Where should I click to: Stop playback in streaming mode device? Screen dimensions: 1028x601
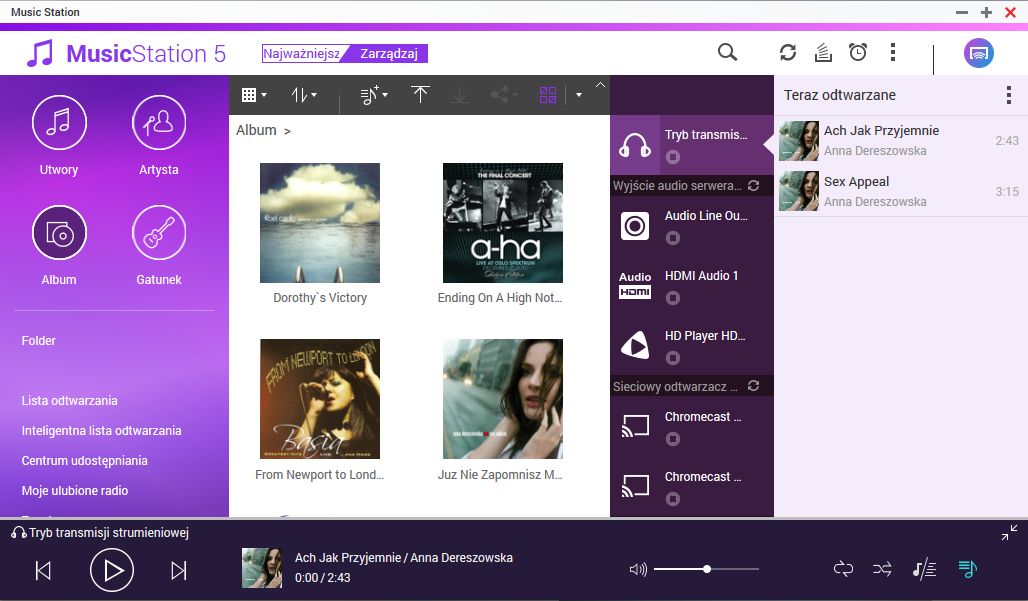[673, 157]
